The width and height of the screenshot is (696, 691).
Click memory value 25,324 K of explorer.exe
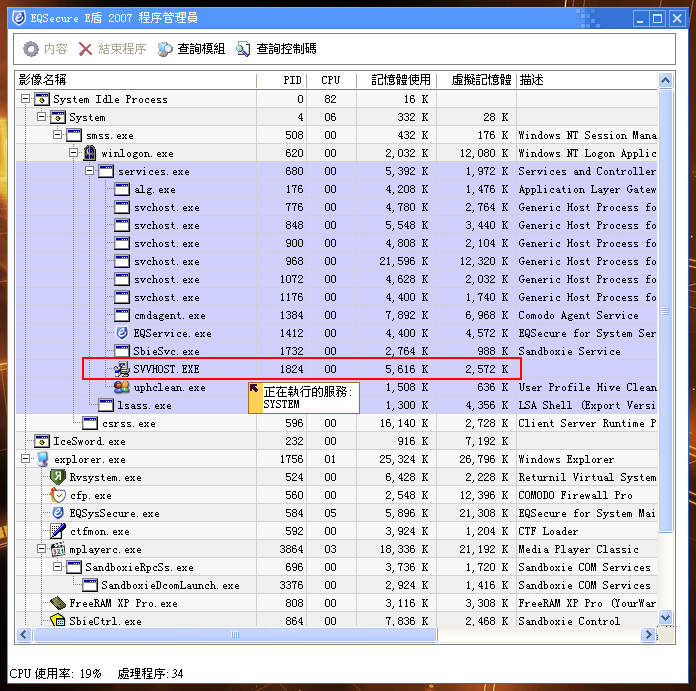pyautogui.click(x=403, y=459)
